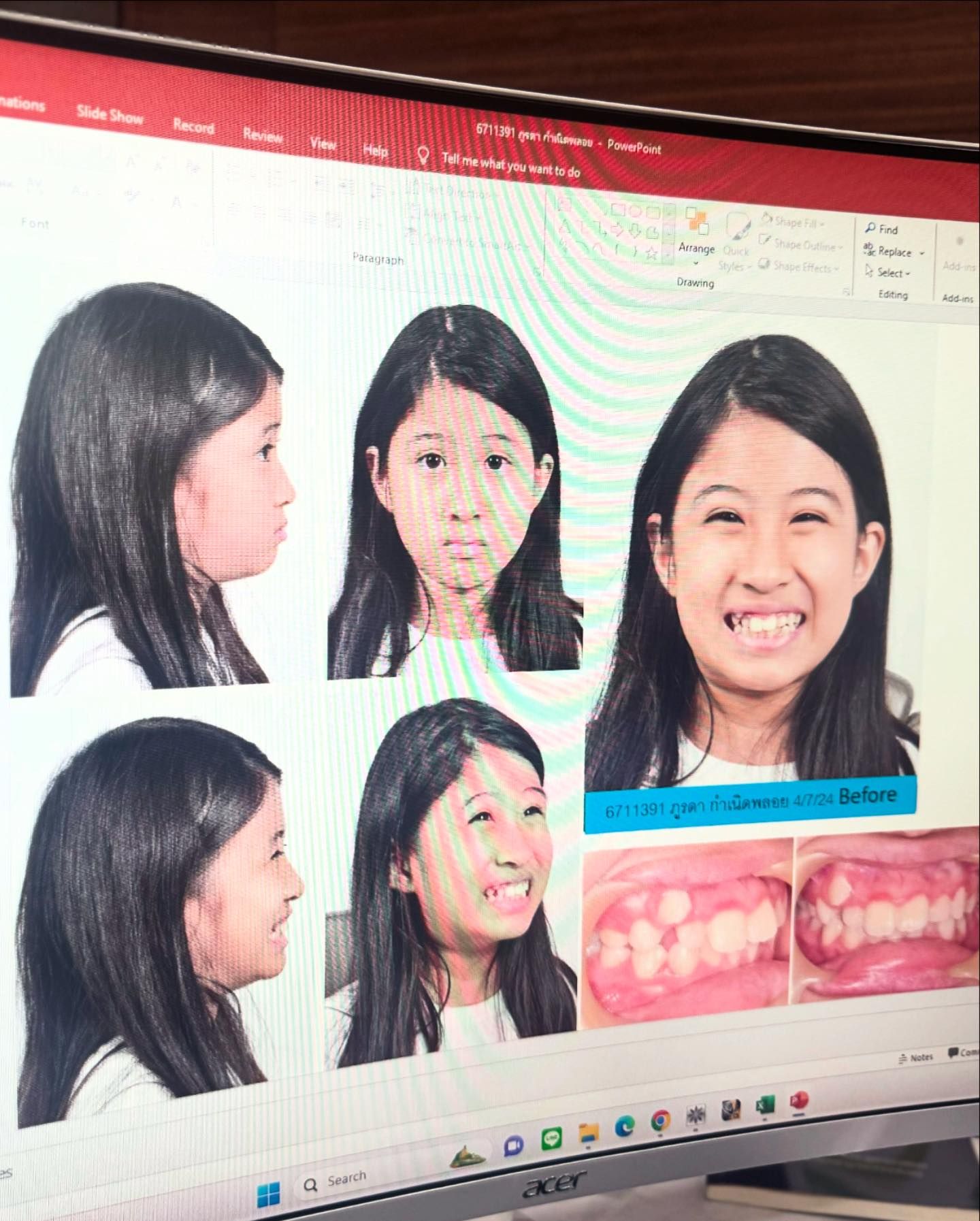Viewport: 980px width, 1221px height.
Task: Pick the rectangle shape in shapes gallery
Action: click(618, 209)
